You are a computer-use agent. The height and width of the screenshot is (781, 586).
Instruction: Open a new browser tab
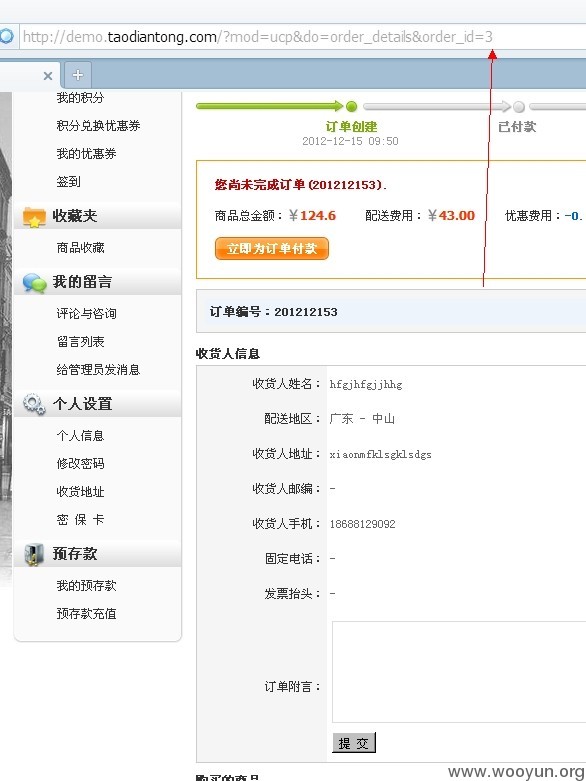78,75
